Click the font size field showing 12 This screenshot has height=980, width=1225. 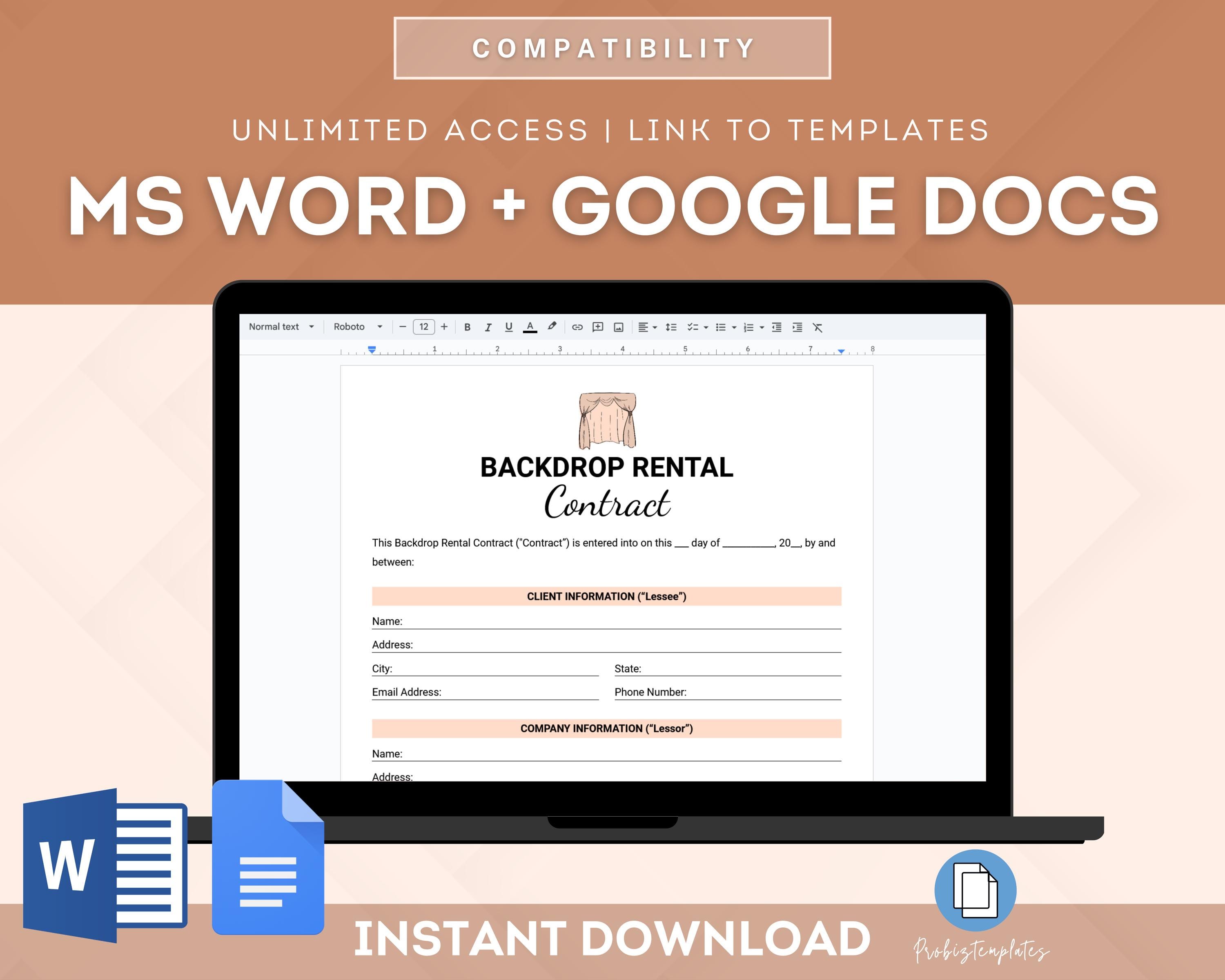(424, 327)
